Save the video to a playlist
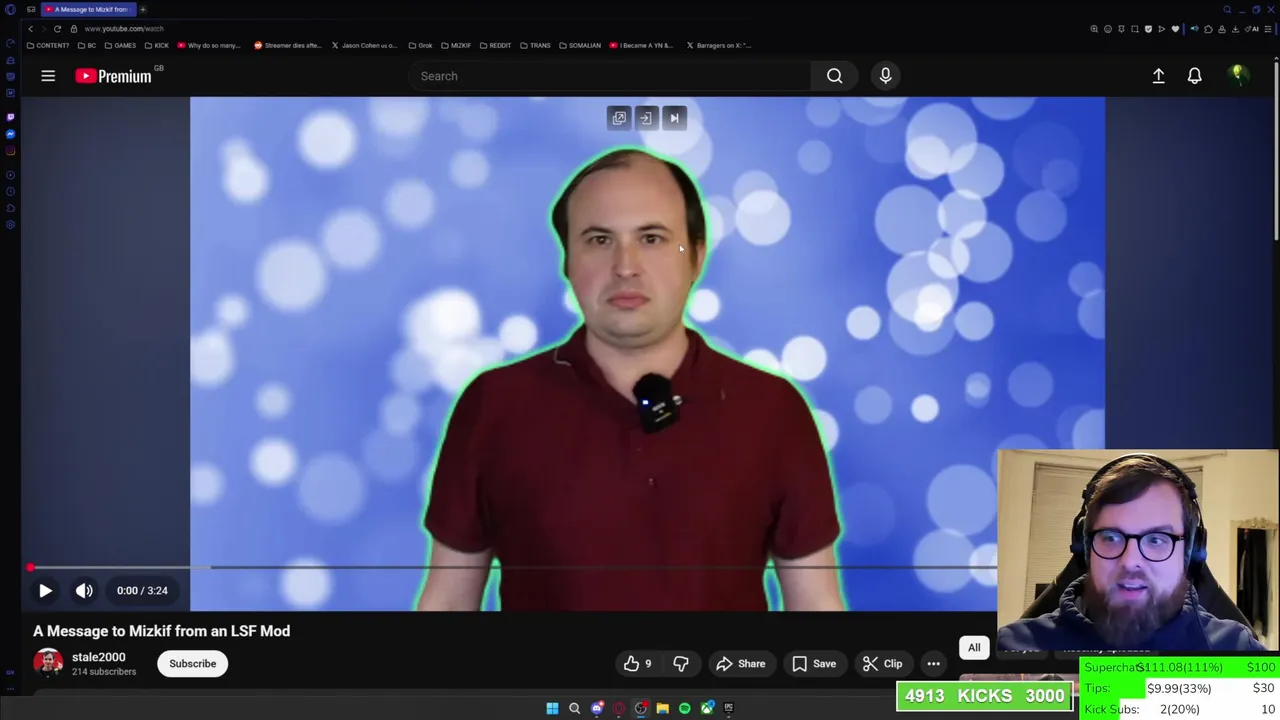The image size is (1280, 720). tap(813, 663)
